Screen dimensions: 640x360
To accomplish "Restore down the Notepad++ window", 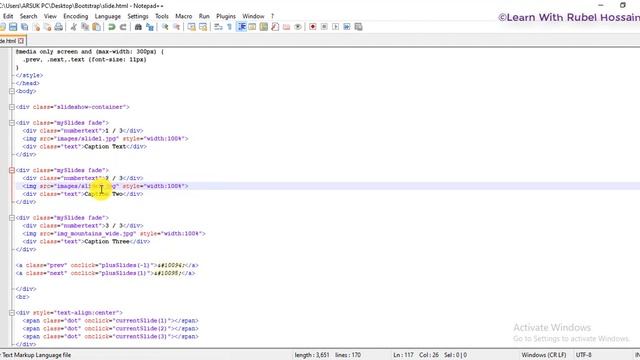I will click(x=622, y=5).
